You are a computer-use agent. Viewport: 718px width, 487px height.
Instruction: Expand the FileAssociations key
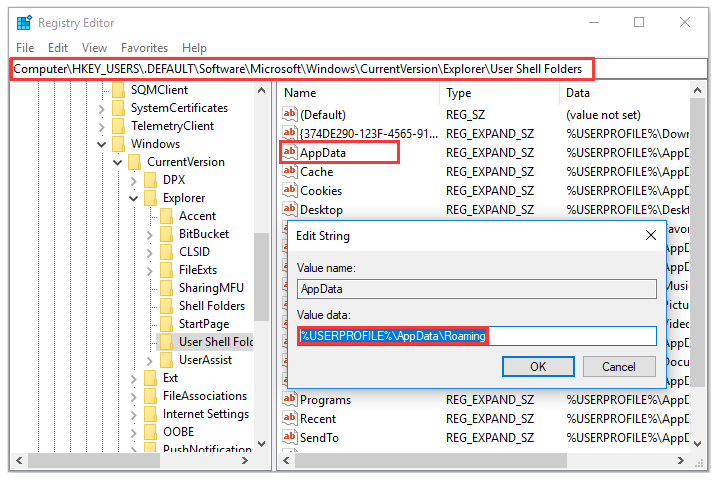click(134, 396)
